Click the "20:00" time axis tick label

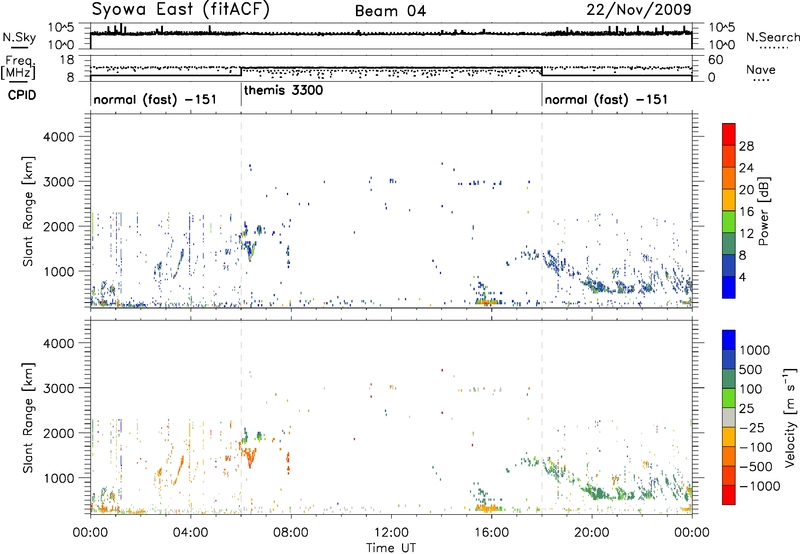(x=592, y=533)
